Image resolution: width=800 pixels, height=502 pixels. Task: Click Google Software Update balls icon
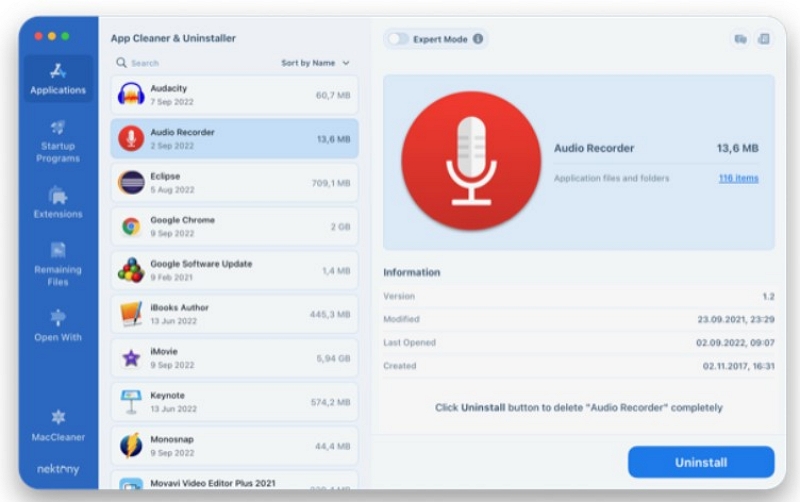[x=131, y=270]
